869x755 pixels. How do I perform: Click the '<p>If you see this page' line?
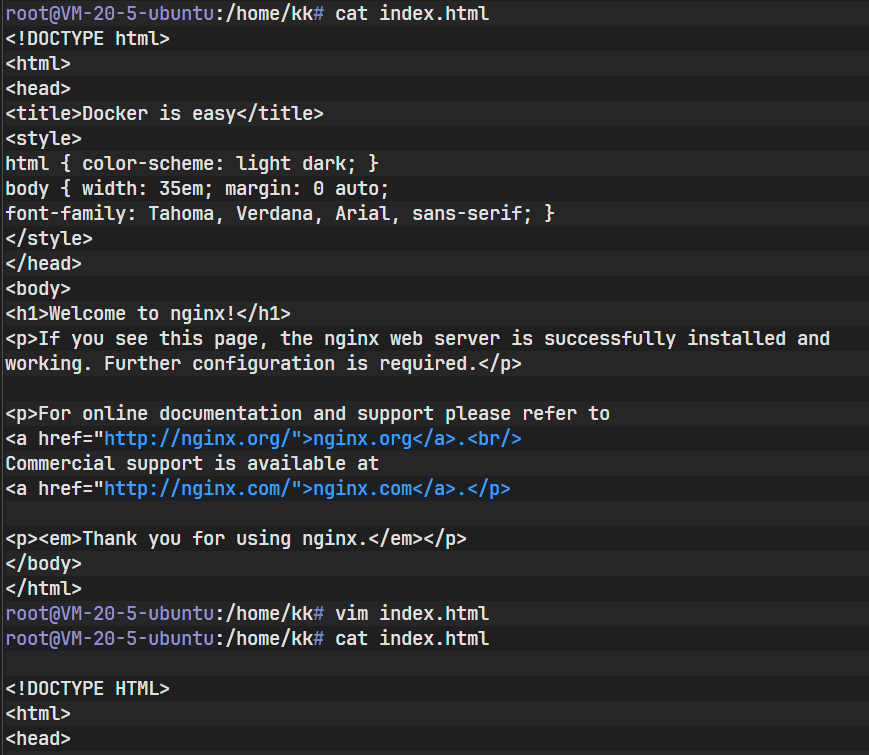418,339
